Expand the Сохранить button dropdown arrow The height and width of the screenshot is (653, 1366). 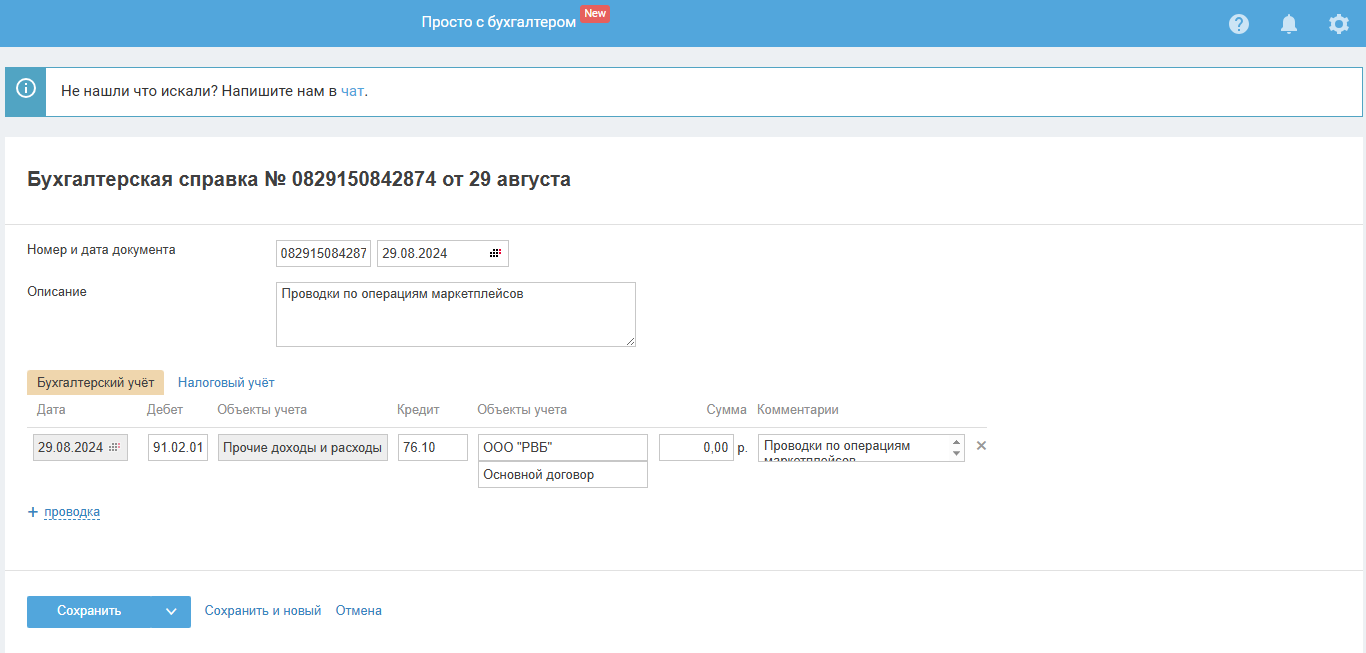point(171,612)
